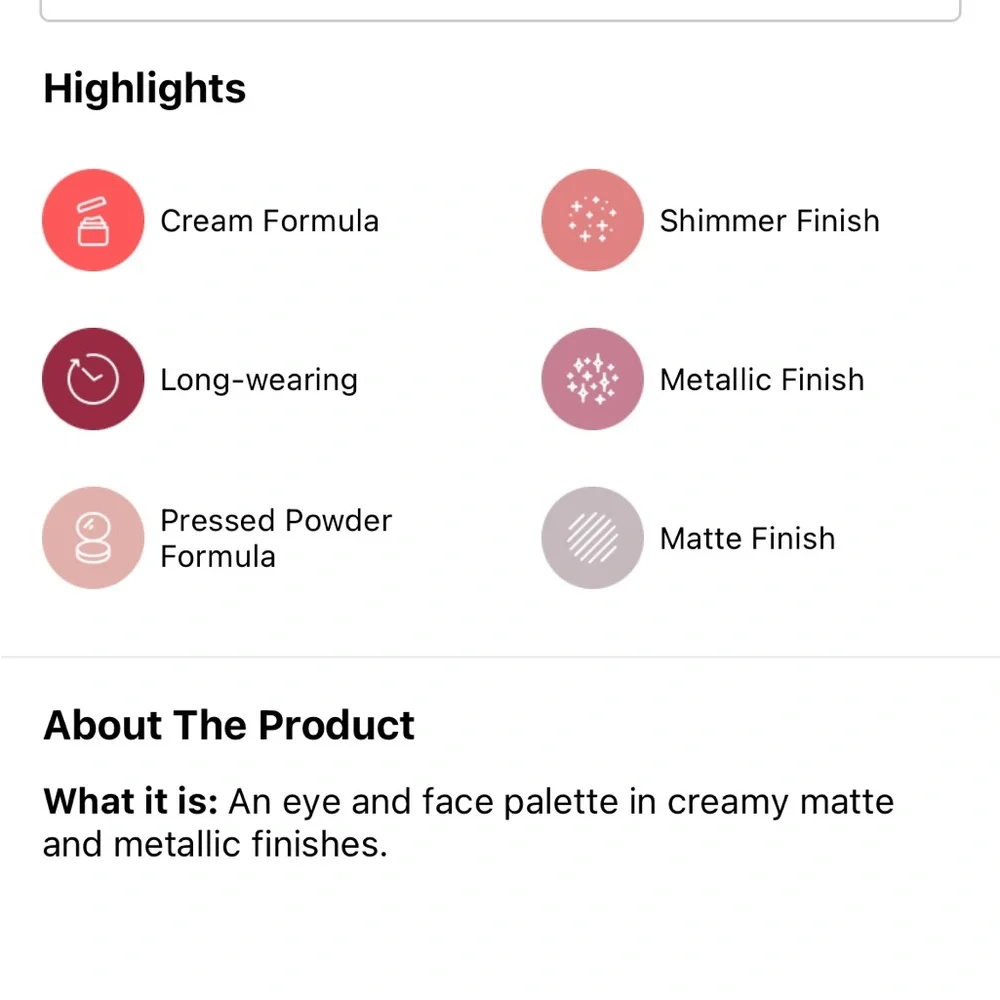Click the "Metallic Finish" highlight label

[x=762, y=380]
